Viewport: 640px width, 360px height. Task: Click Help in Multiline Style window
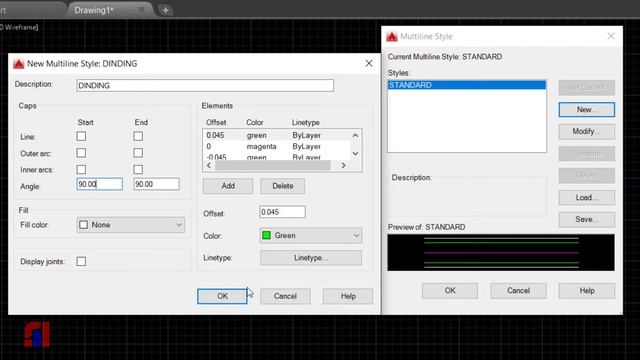pos(587,291)
